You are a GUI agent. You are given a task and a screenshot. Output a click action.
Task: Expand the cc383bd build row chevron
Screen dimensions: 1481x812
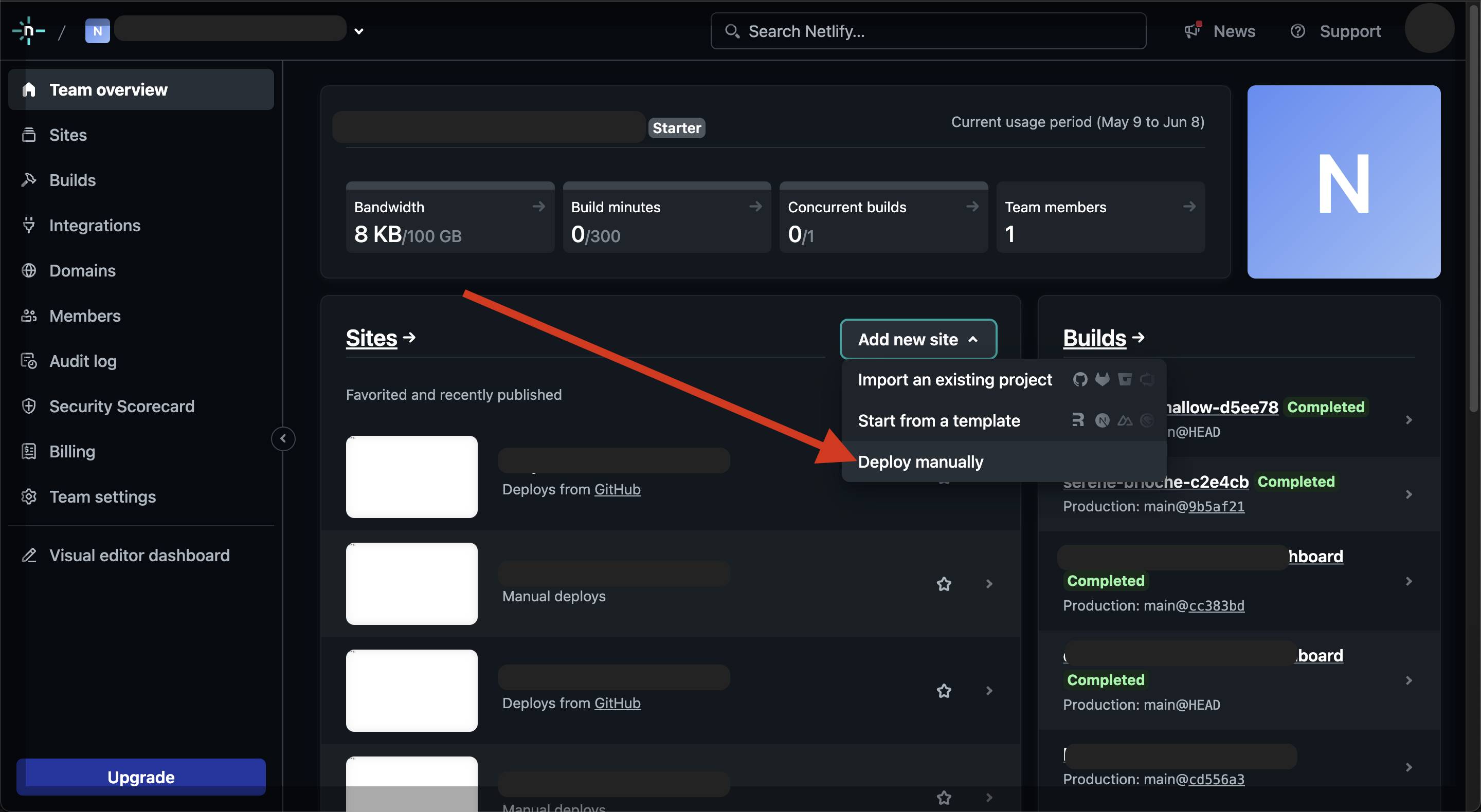(x=1408, y=581)
